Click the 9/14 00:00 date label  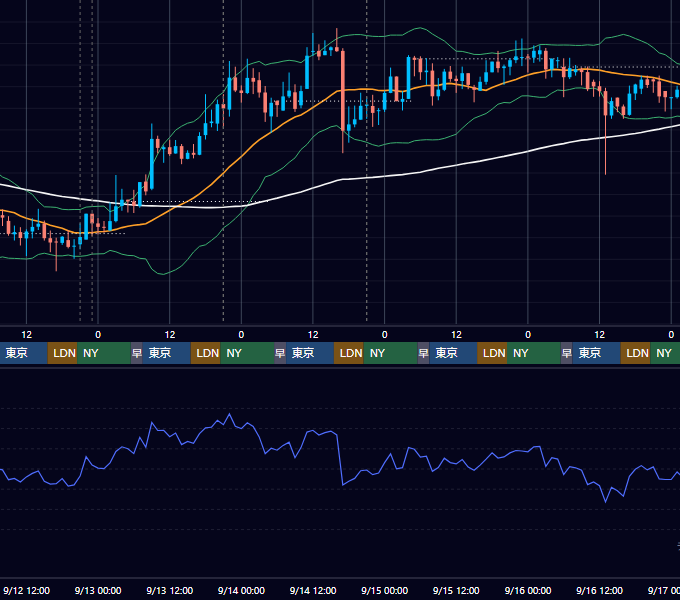[x=241, y=590]
